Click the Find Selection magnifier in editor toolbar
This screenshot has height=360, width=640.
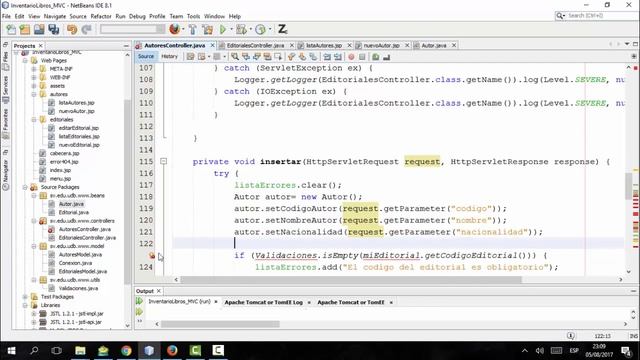coord(235,57)
